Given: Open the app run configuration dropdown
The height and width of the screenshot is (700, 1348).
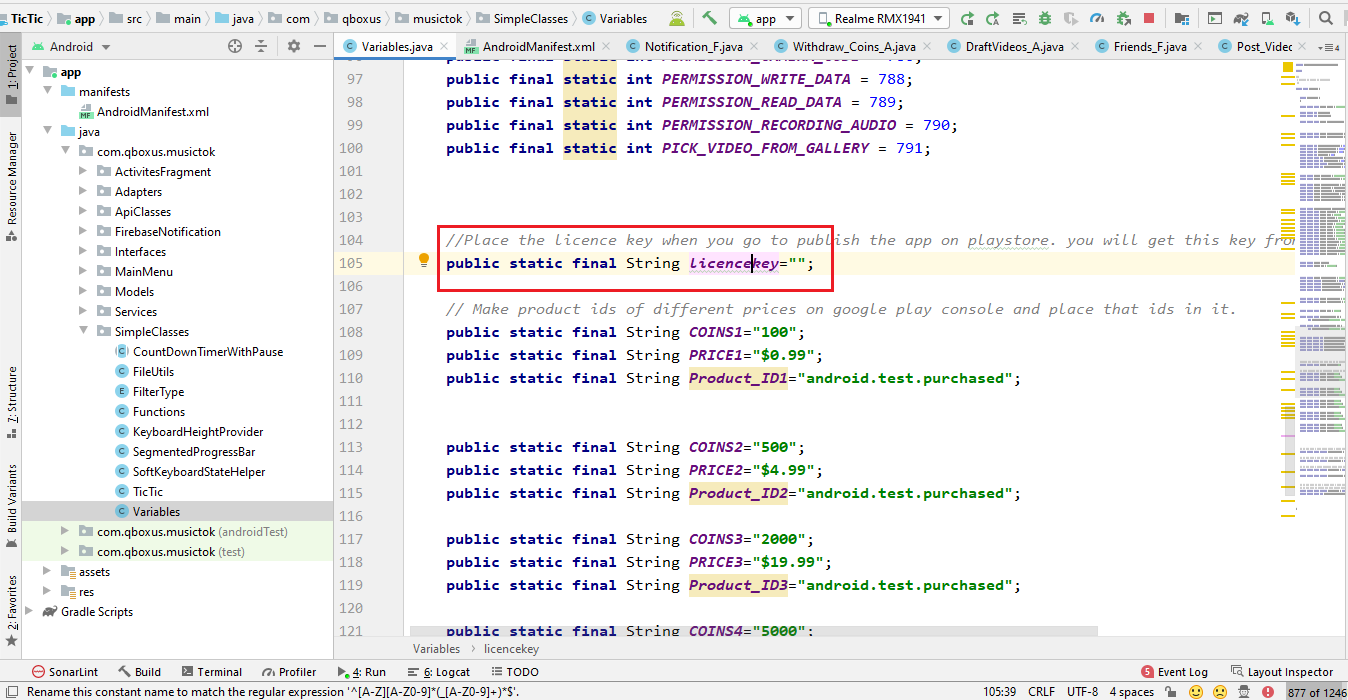Looking at the screenshot, I should pyautogui.click(x=765, y=18).
